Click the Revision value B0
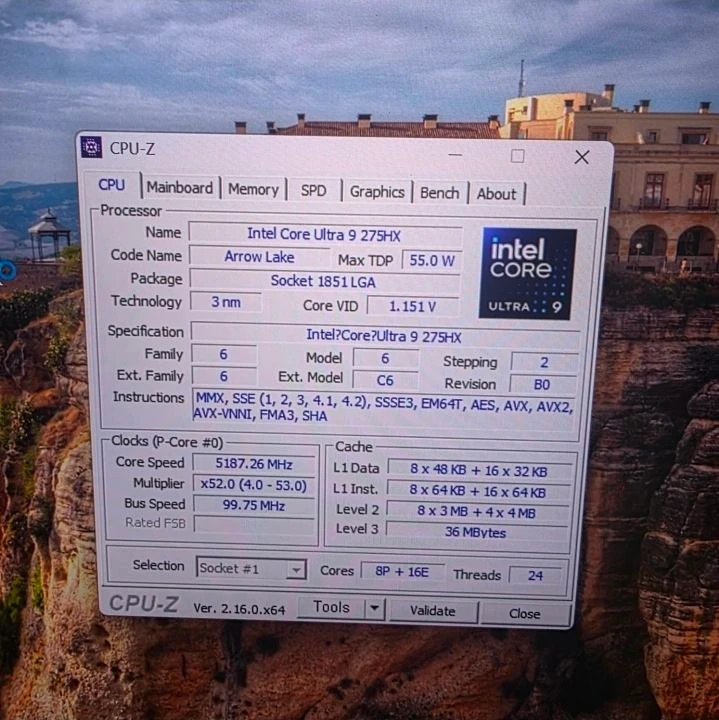The height and width of the screenshot is (720, 719). [x=542, y=384]
